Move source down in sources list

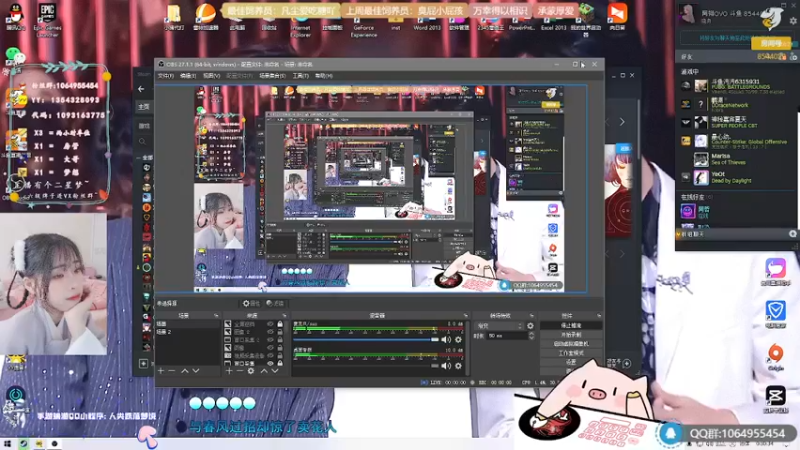[x=274, y=371]
